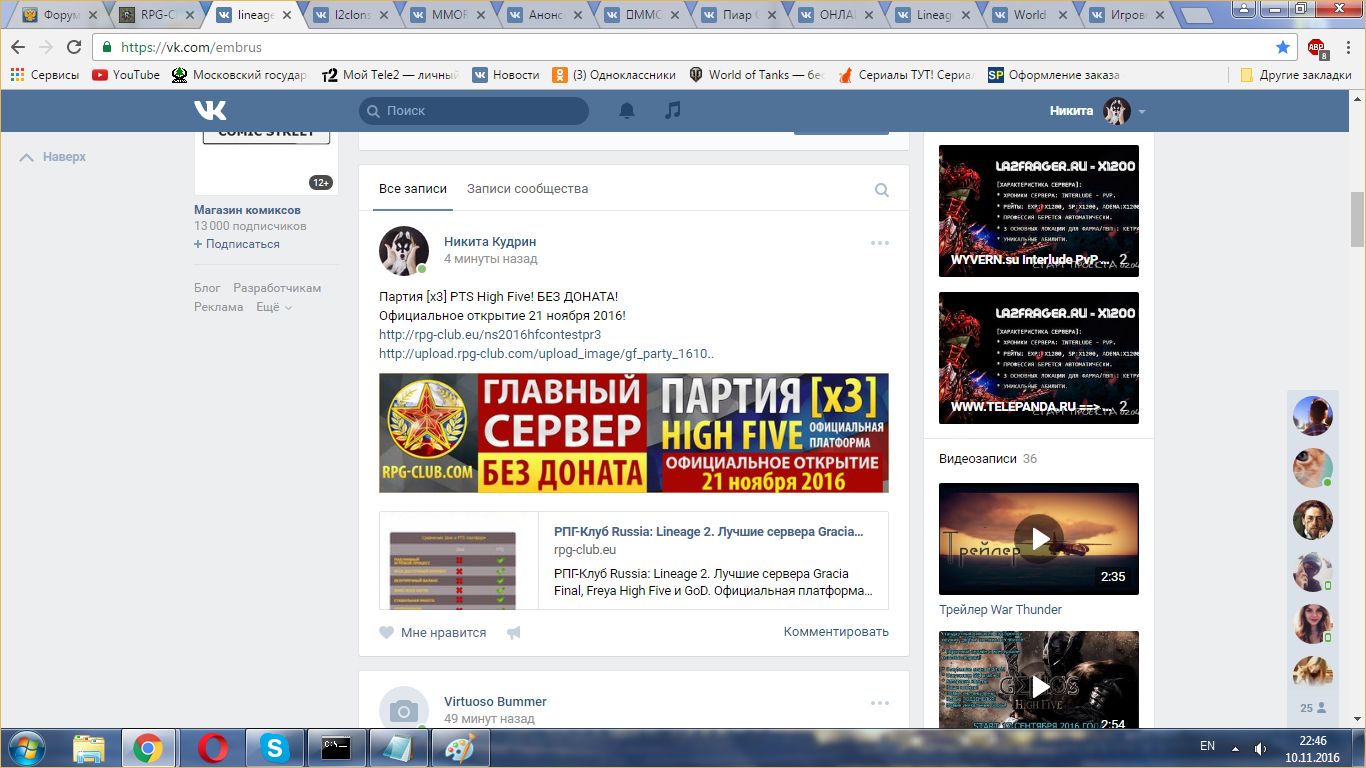Switch to the Записи сообщества tab
1366x768 pixels.
coord(527,189)
